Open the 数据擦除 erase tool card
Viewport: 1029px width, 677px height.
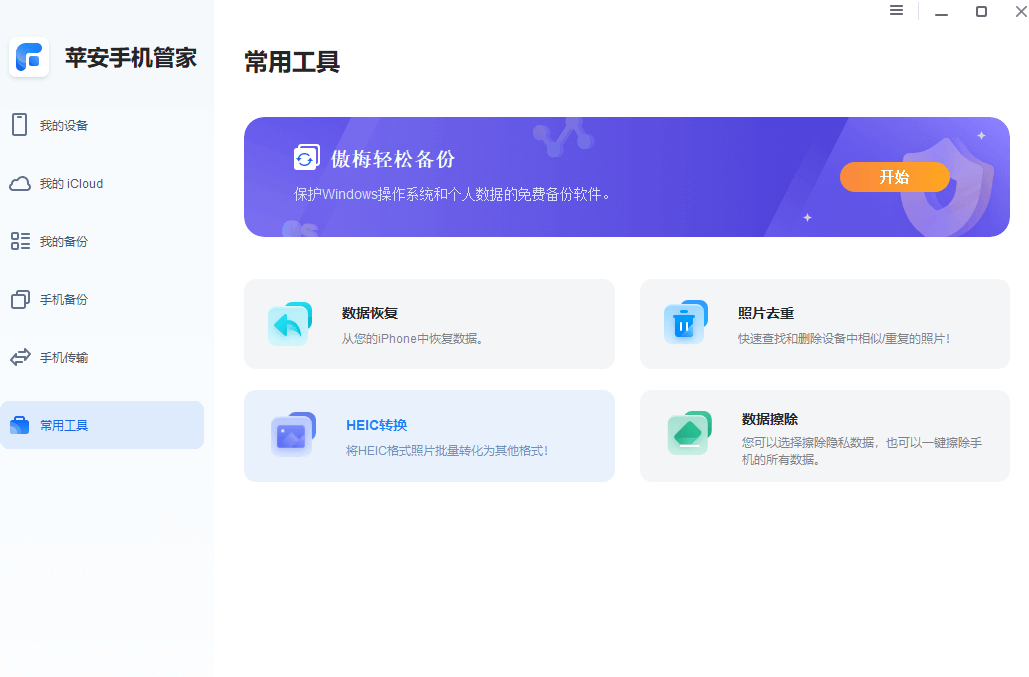pos(825,436)
